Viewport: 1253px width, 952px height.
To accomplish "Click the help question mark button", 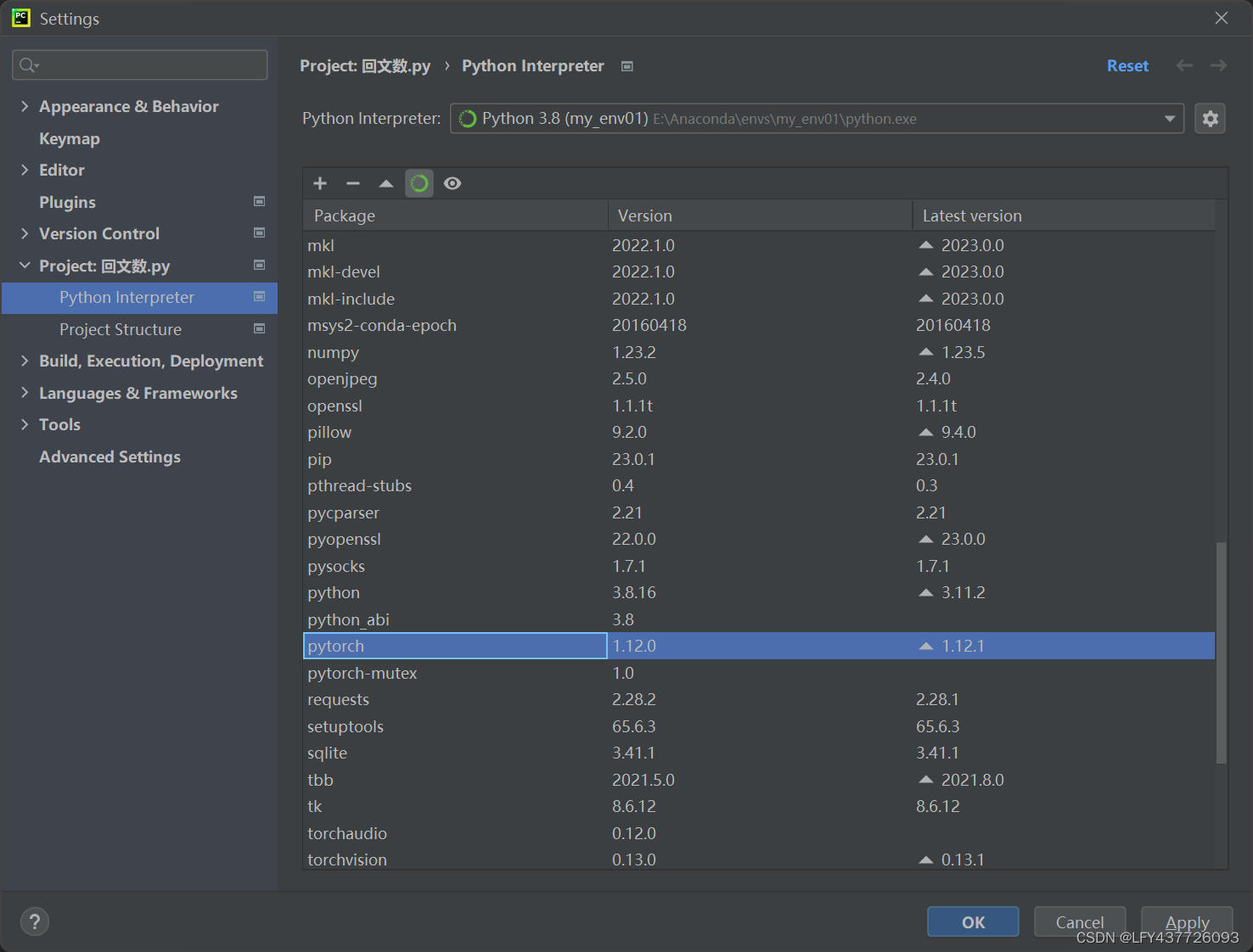I will (x=35, y=921).
